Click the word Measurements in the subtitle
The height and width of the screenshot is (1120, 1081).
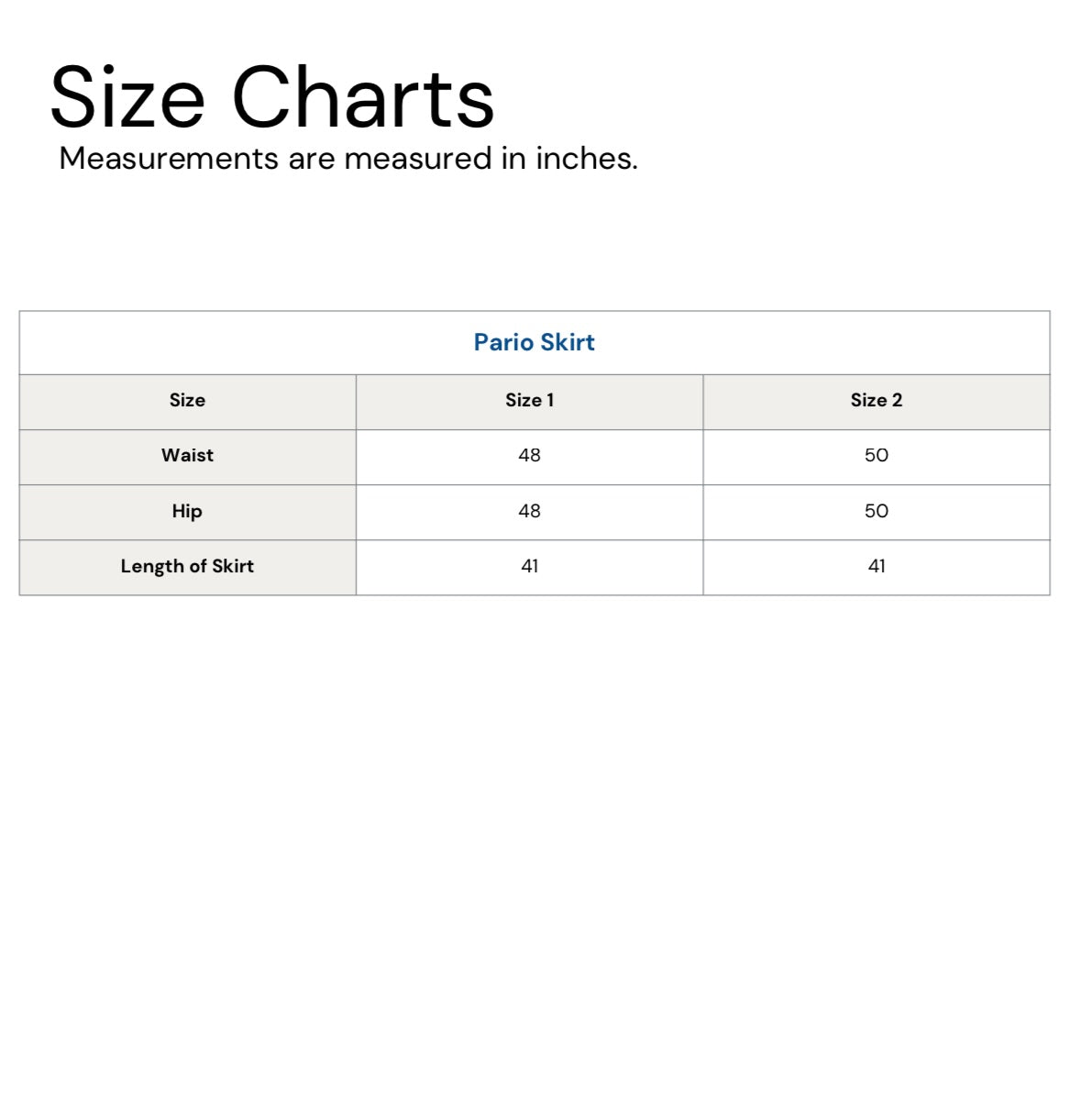tap(169, 159)
